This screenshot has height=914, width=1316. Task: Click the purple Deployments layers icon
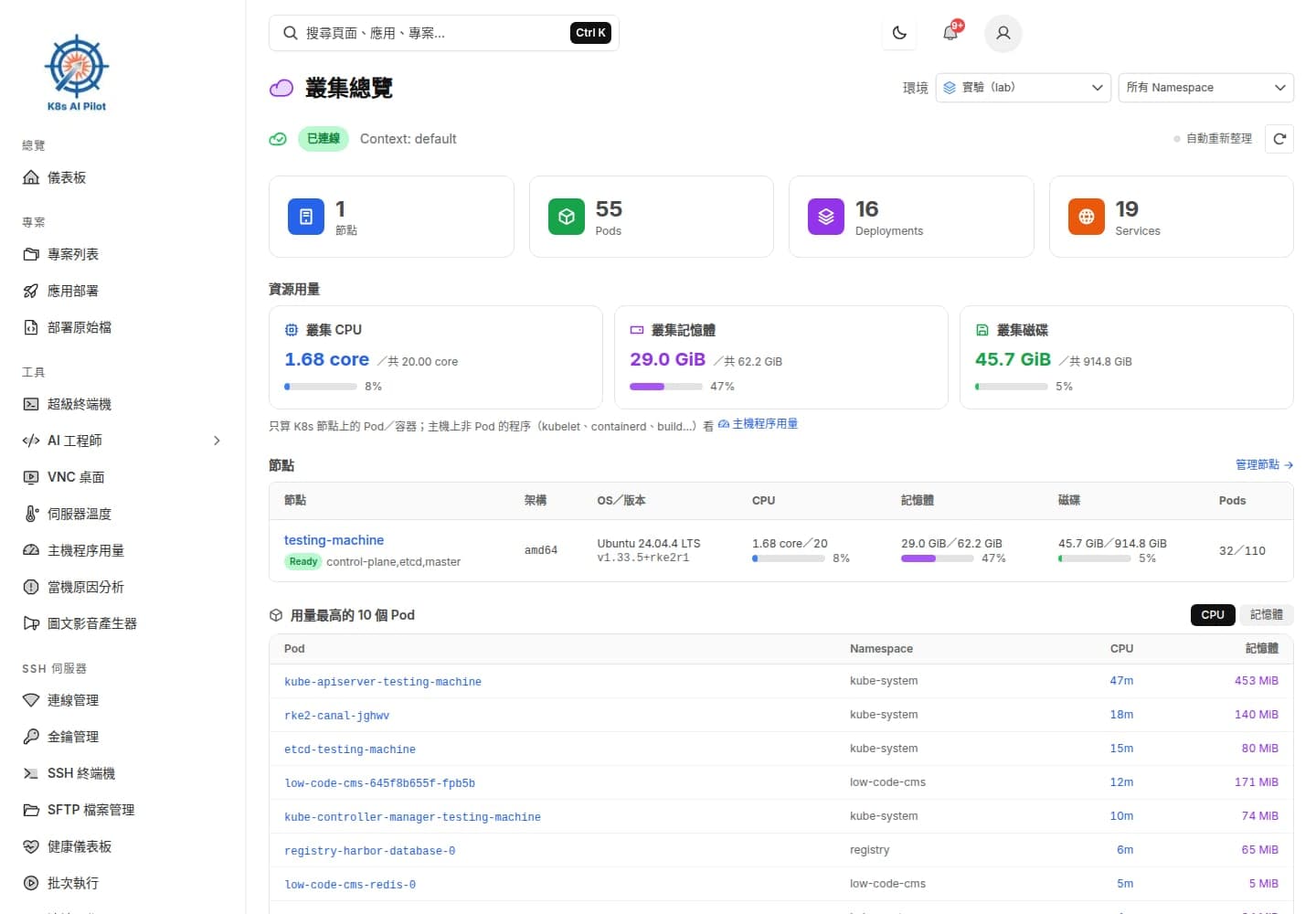[826, 217]
